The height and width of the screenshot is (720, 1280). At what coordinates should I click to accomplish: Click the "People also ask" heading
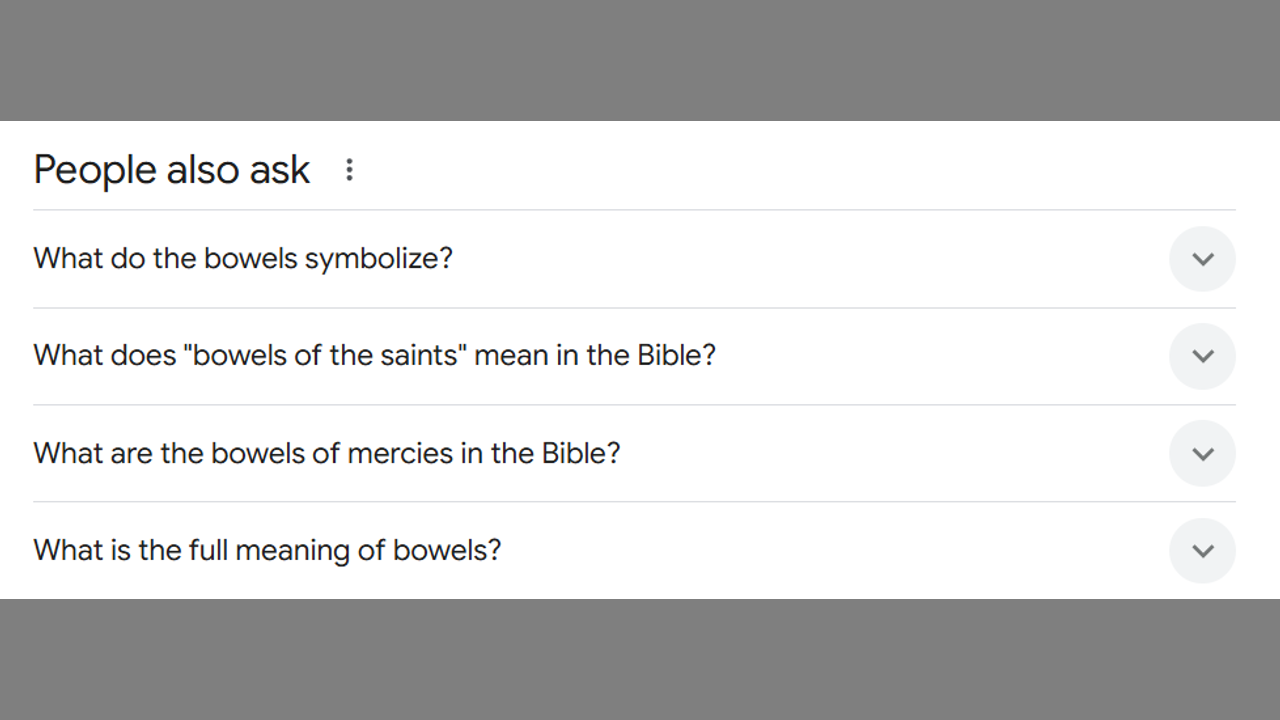(x=172, y=170)
